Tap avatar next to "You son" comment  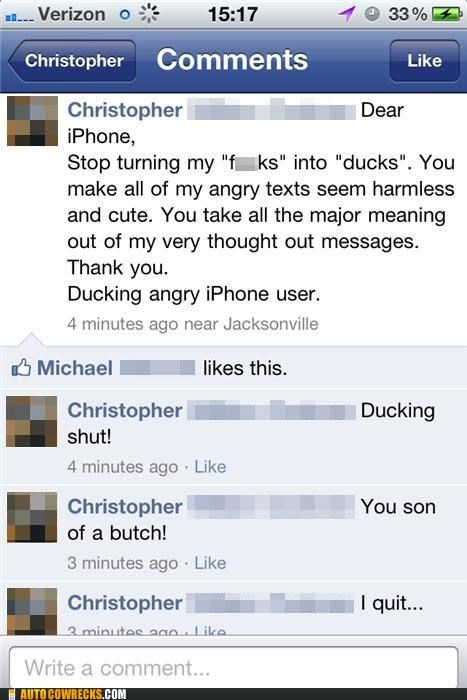(32, 517)
